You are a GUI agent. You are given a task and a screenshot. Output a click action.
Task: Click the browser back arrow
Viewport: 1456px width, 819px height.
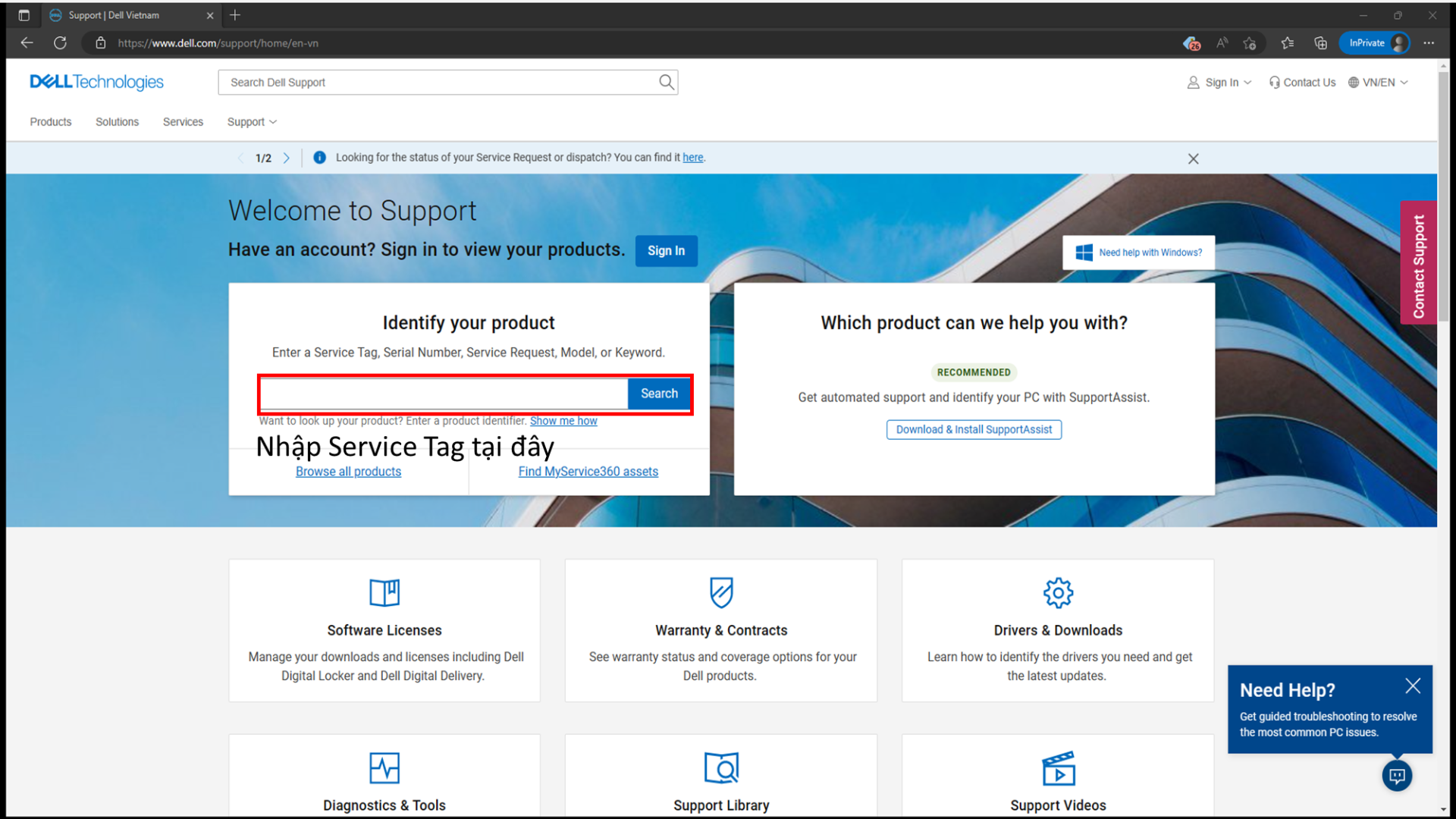[x=27, y=43]
